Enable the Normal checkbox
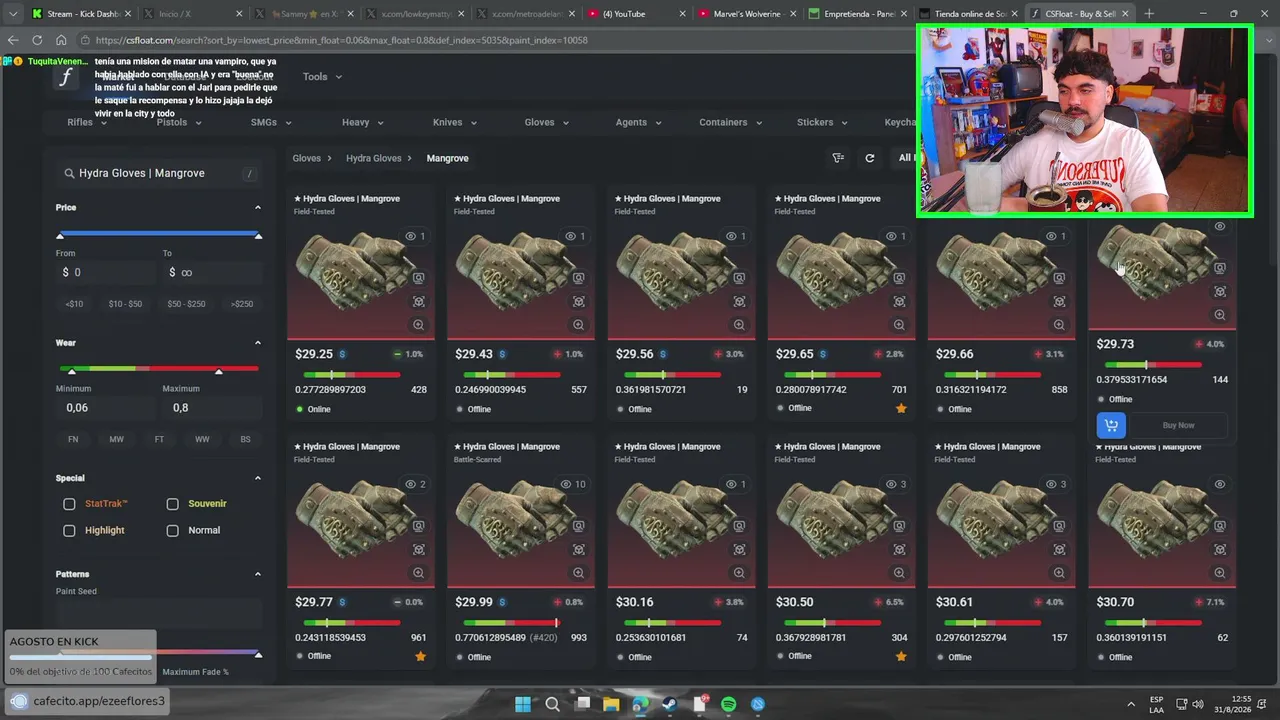Screen dimensions: 1280x720 (173, 530)
